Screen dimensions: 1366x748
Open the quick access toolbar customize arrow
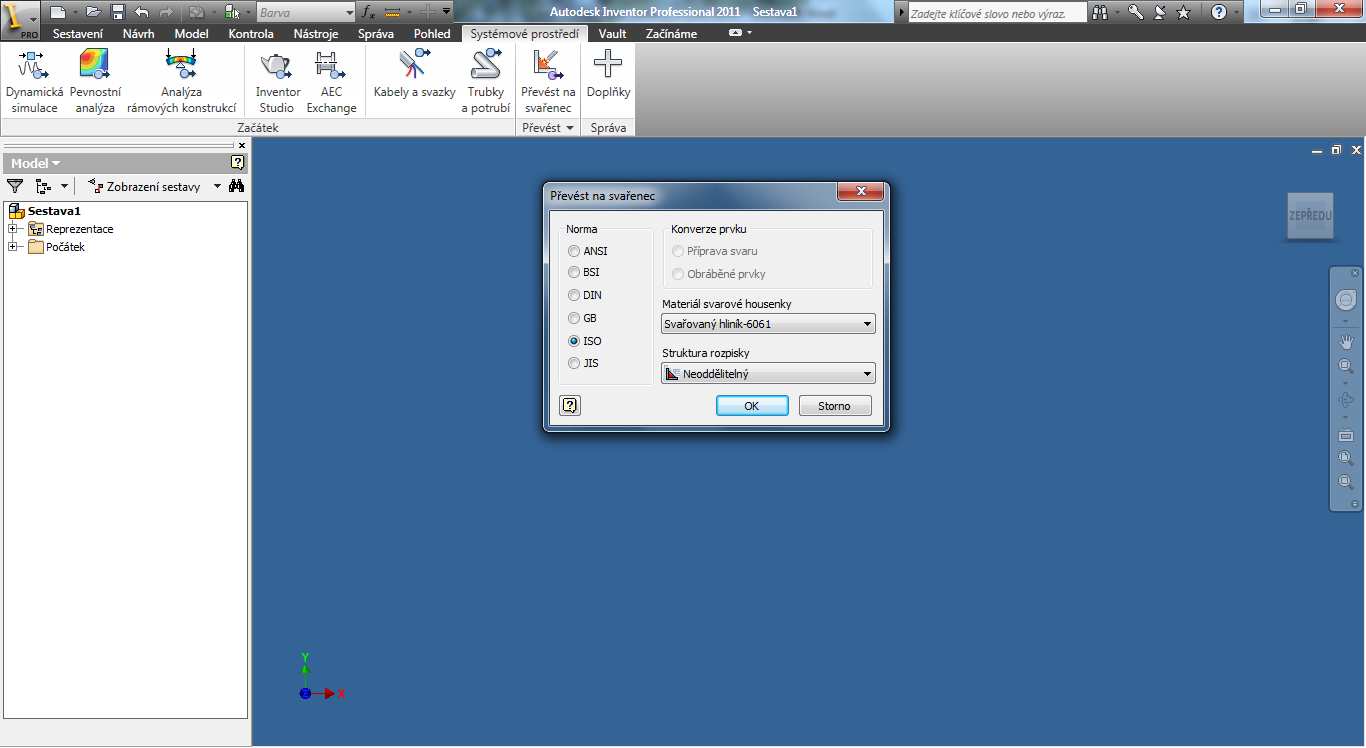pos(446,12)
